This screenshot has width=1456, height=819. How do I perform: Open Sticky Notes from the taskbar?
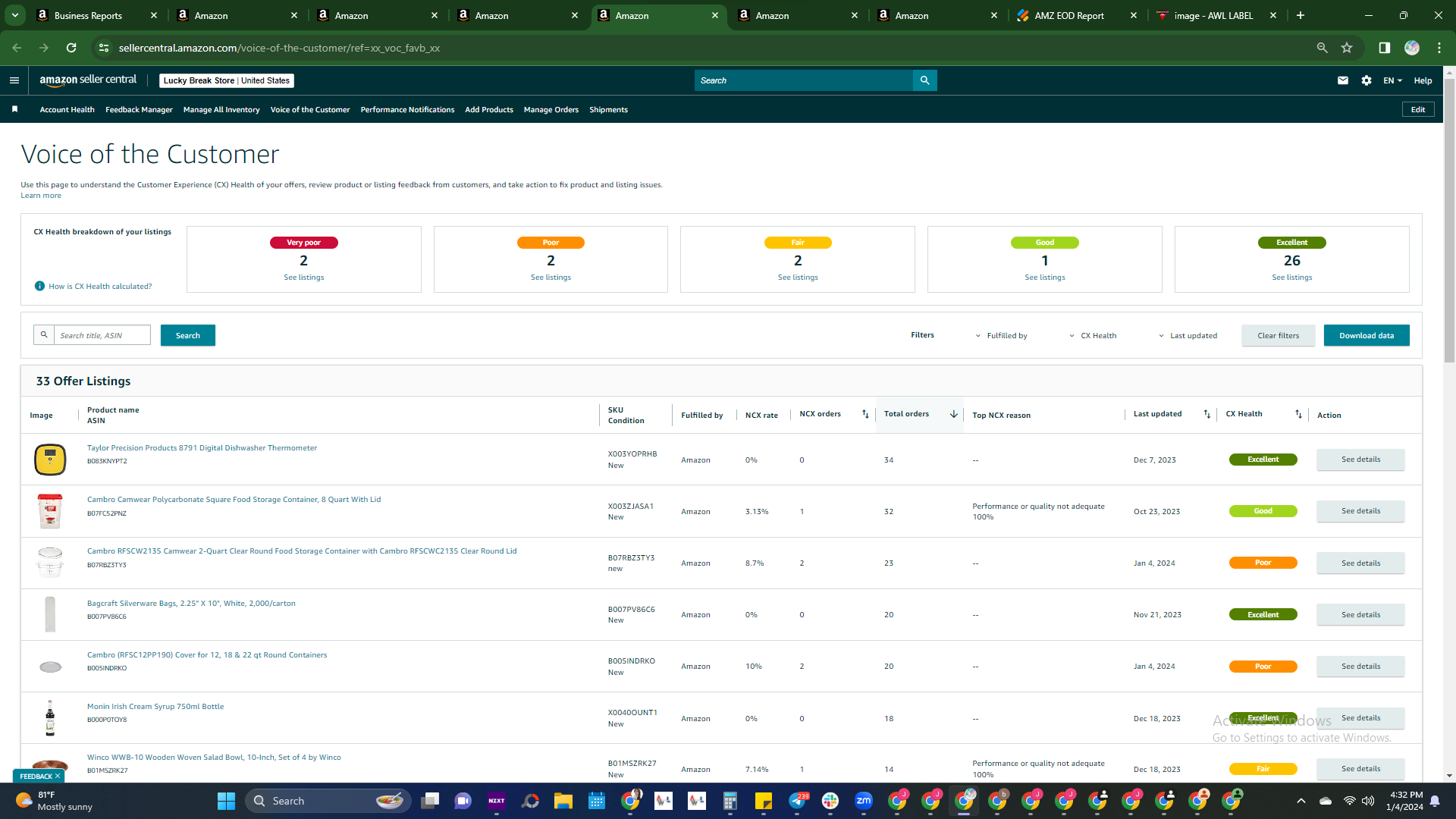pyautogui.click(x=764, y=801)
